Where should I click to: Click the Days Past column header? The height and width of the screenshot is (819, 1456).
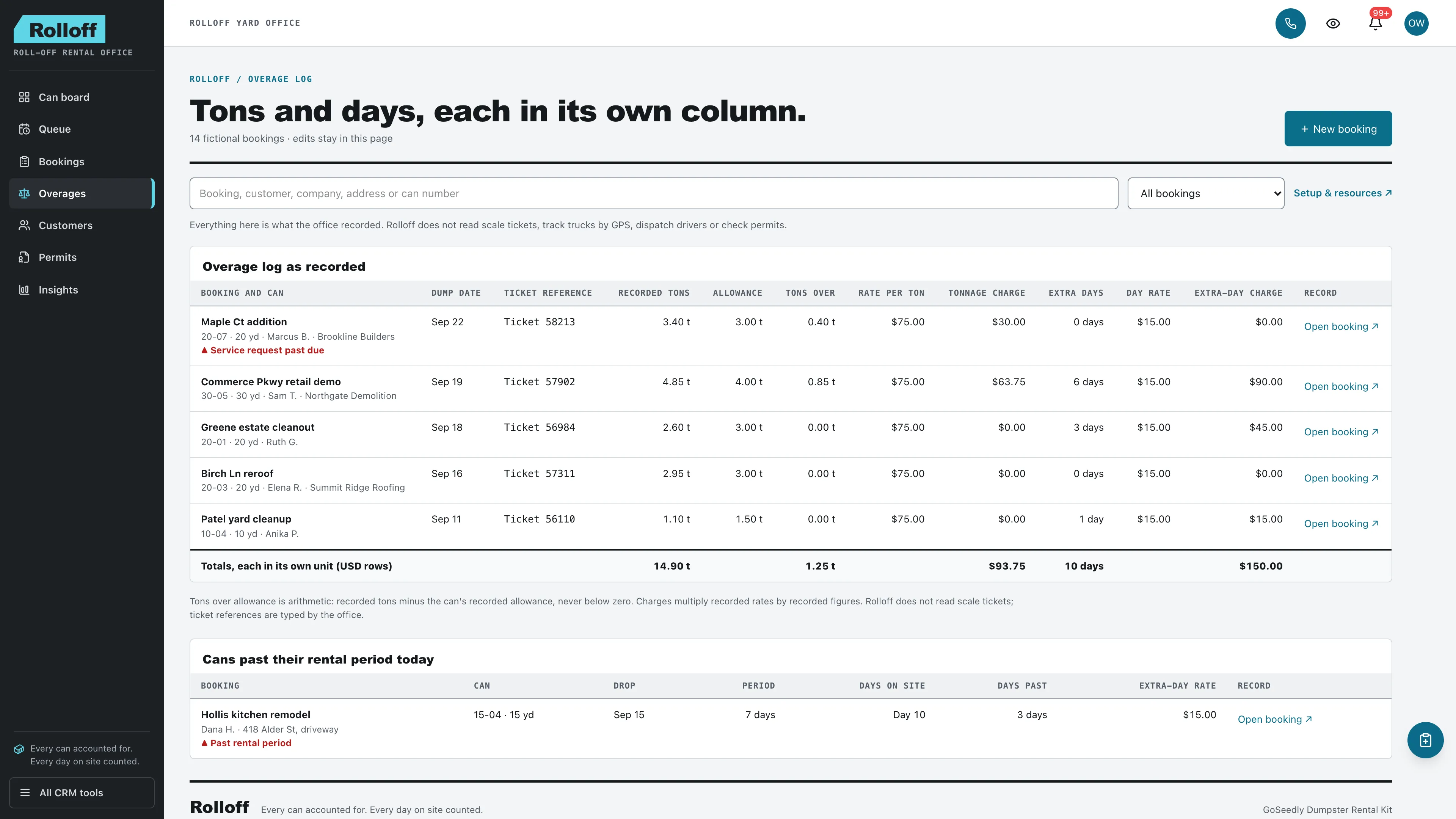pos(1022,686)
